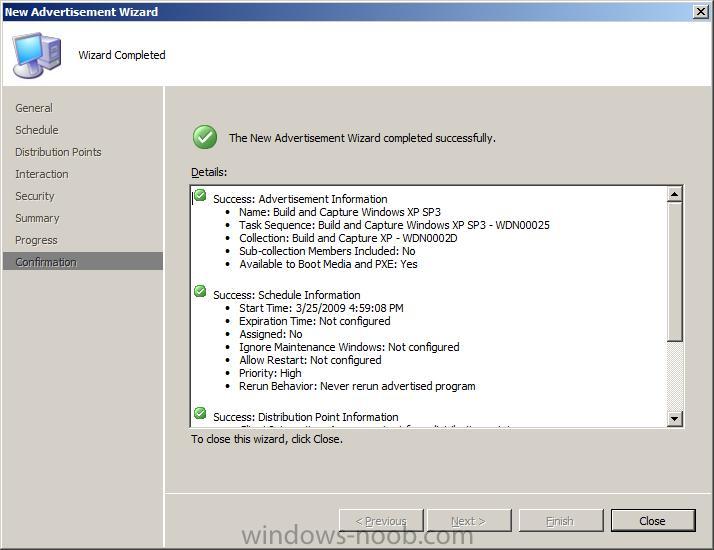
Task: Select the General step in sidebar
Action: [x=34, y=108]
